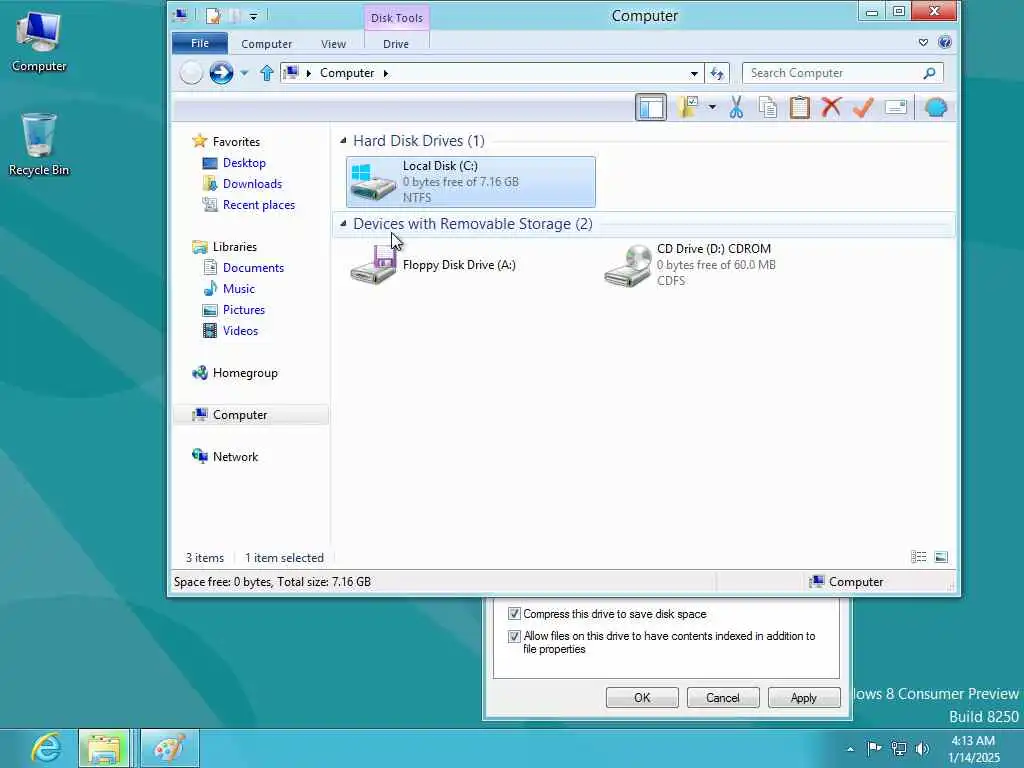This screenshot has height=768, width=1024.
Task: Expand the quick access toolbar customize menu
Action: coord(253,16)
